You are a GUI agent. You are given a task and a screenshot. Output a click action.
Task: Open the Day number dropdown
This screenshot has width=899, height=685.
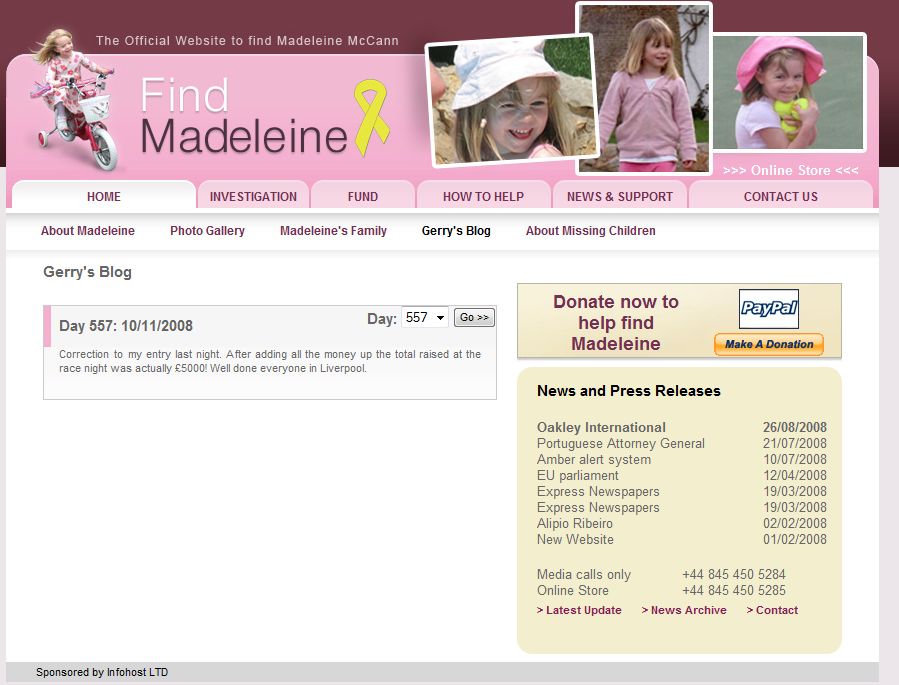click(424, 318)
